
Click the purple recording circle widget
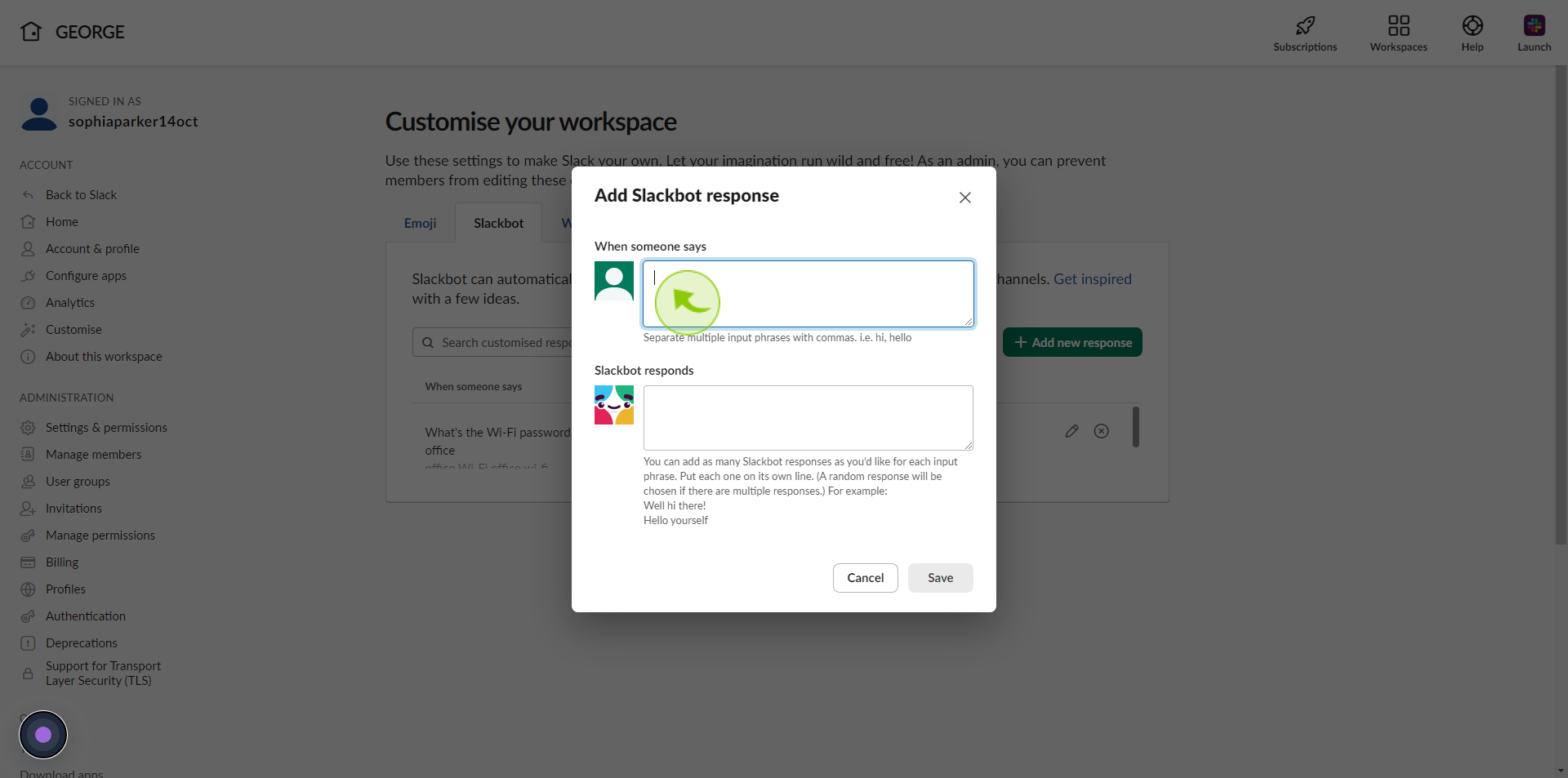43,735
